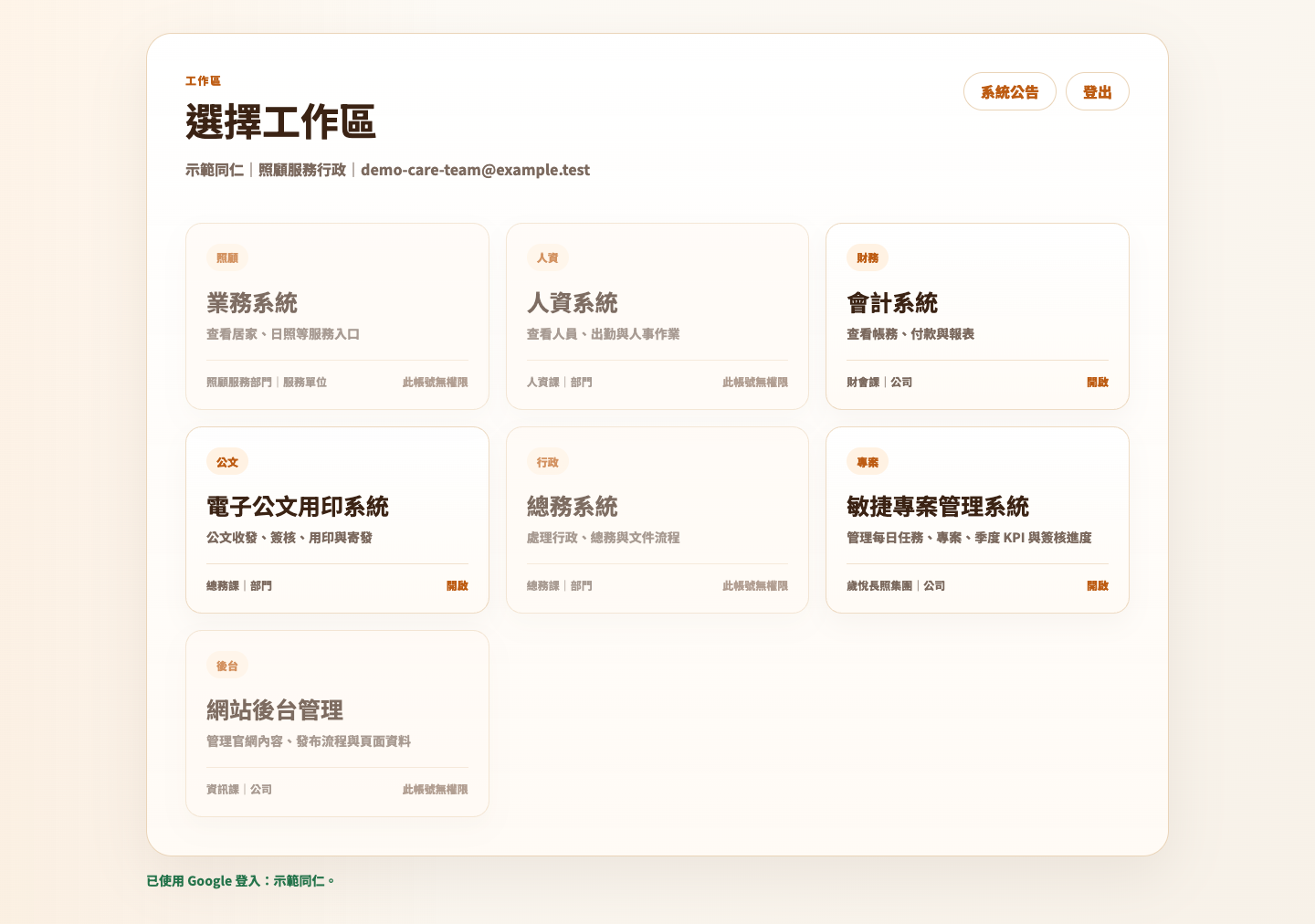Click 此帳號無權限 in the 網站後台管理 card
The image size is (1315, 924).
[x=436, y=790]
